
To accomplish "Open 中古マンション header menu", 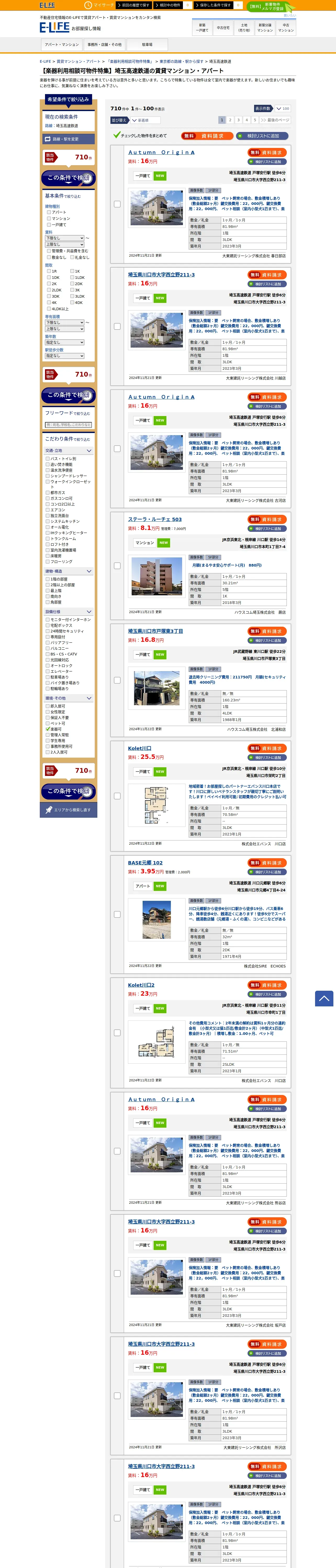I will (x=286, y=27).
